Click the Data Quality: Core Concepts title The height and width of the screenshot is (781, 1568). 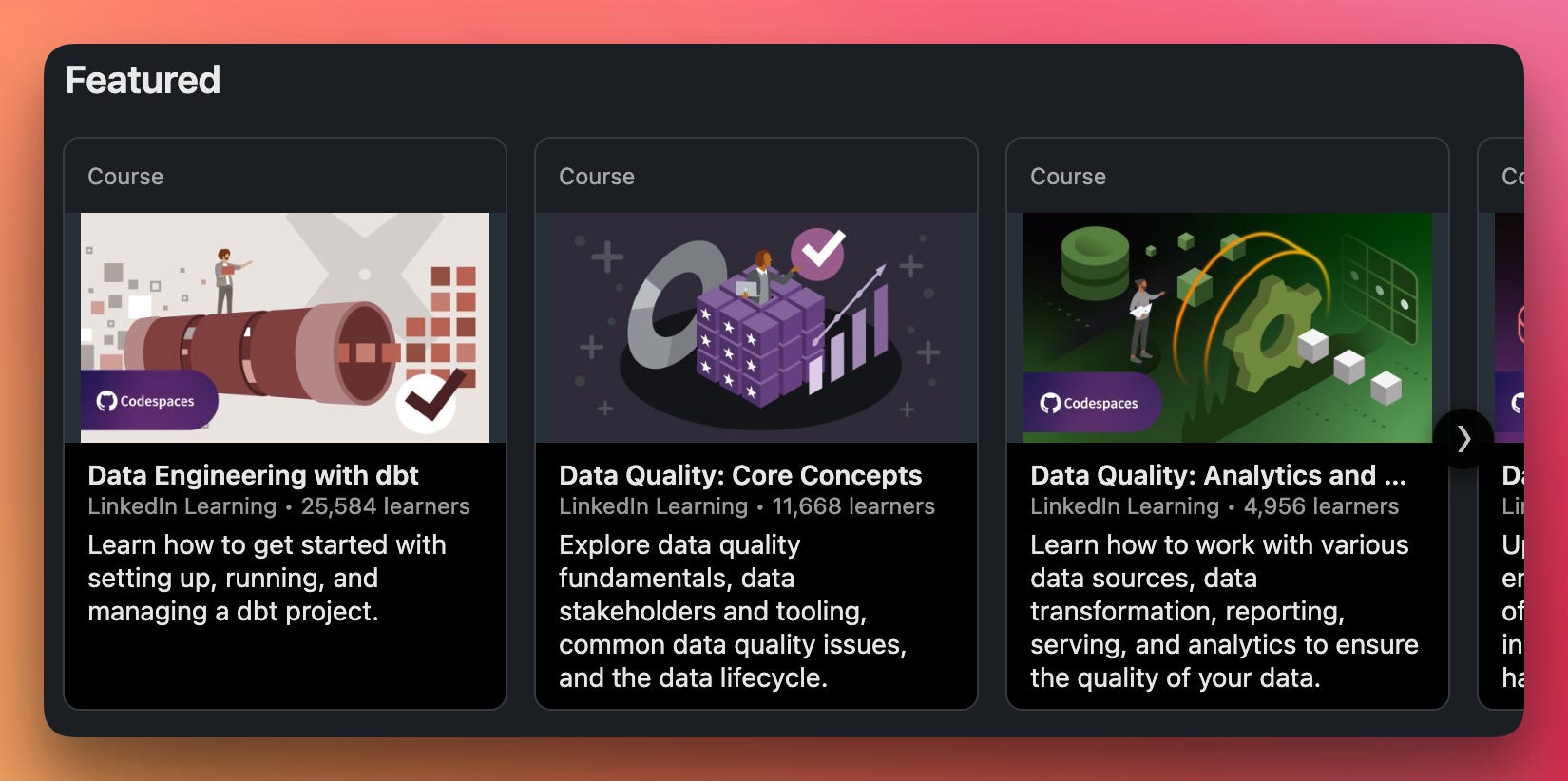pos(740,475)
